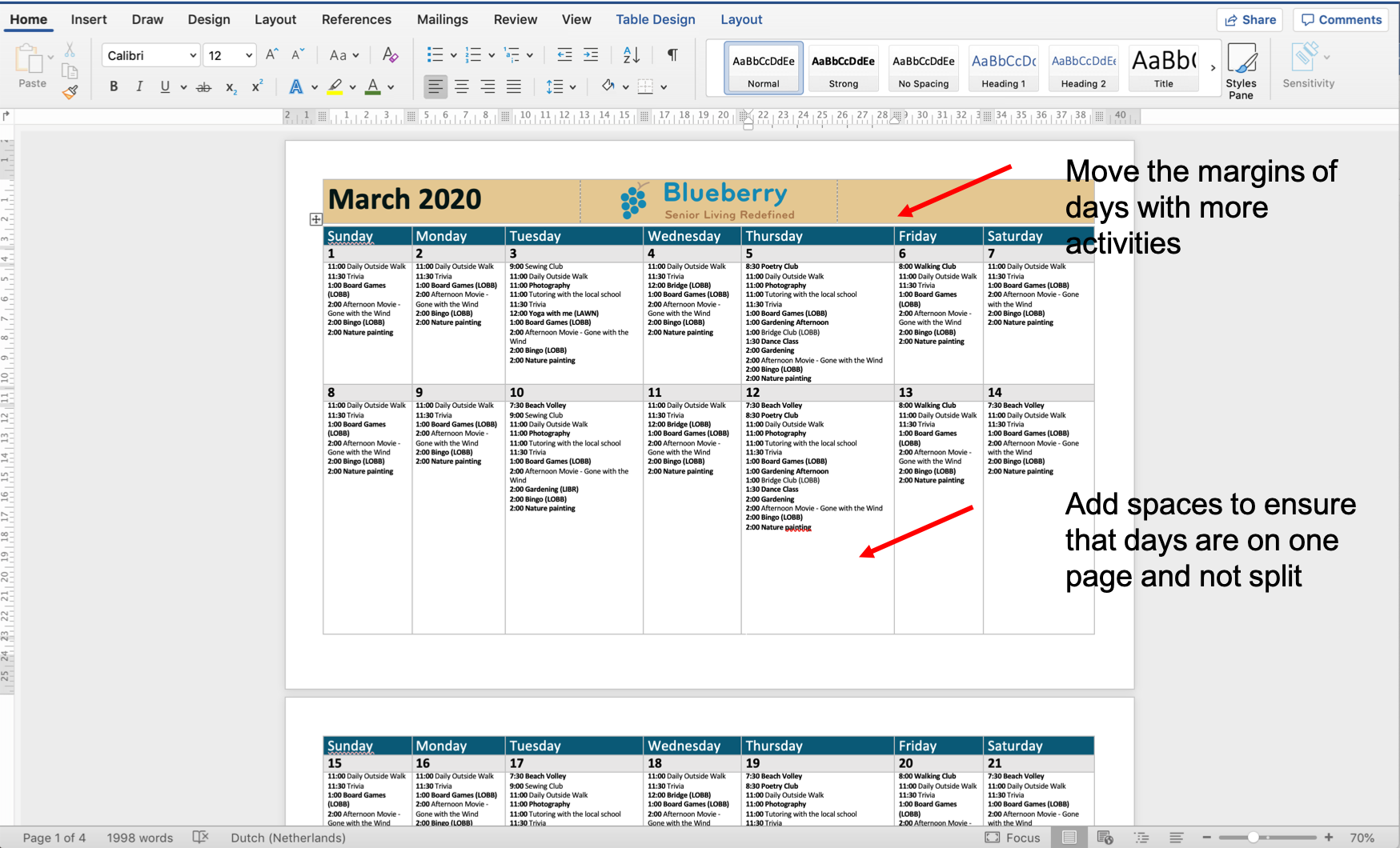Screen dimensions: 1400x848
Task: Toggle strikethrough formatting
Action: pos(204,87)
